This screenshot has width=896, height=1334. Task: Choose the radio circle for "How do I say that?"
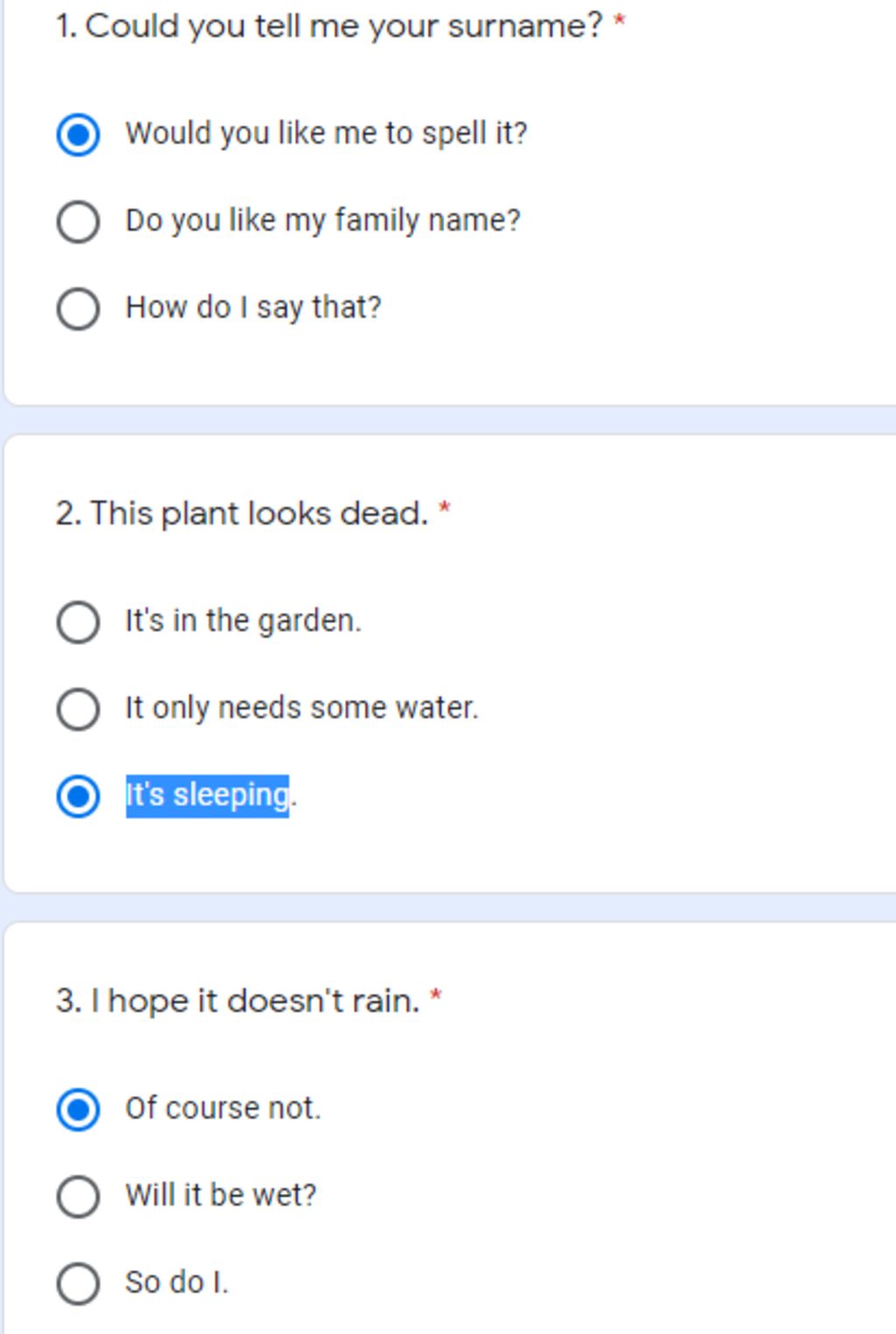pos(78,309)
